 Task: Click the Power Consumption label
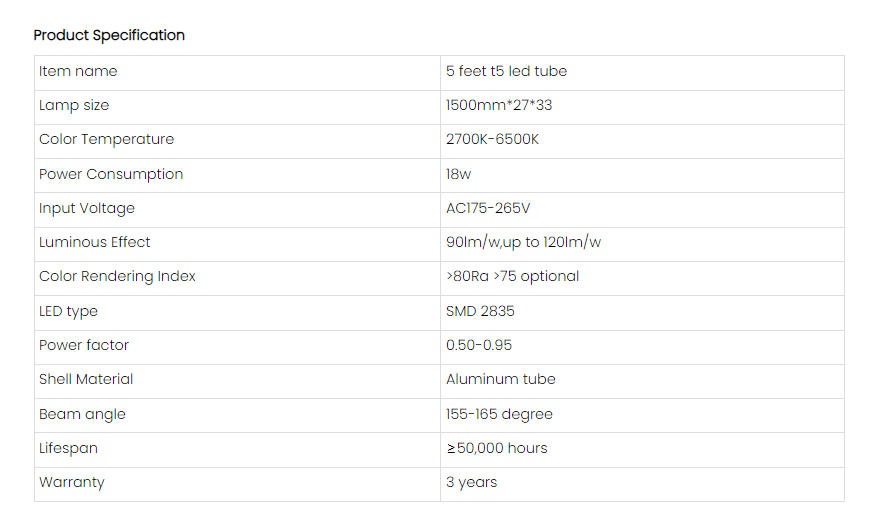(111, 174)
